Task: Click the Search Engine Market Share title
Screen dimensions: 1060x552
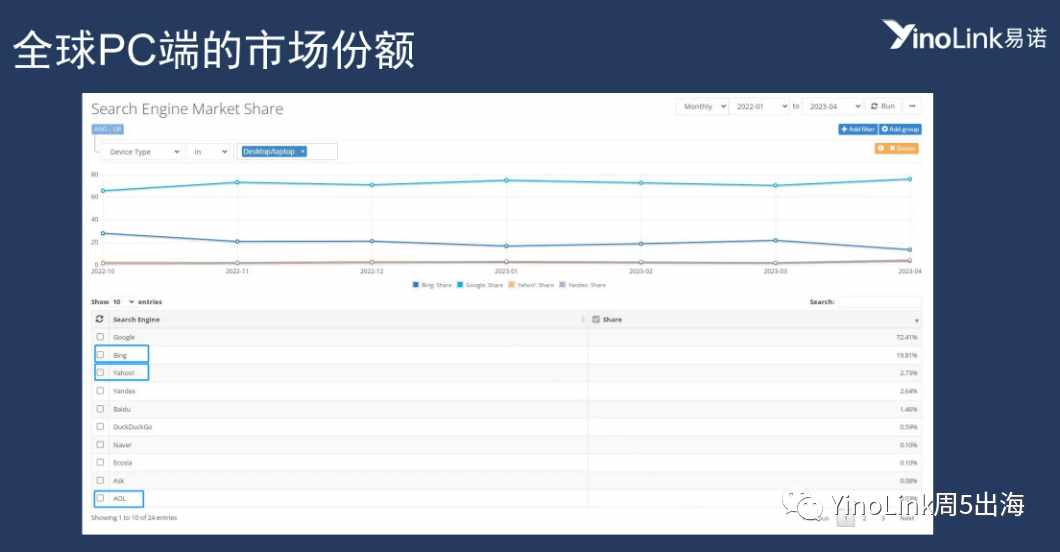Action: click(x=187, y=109)
